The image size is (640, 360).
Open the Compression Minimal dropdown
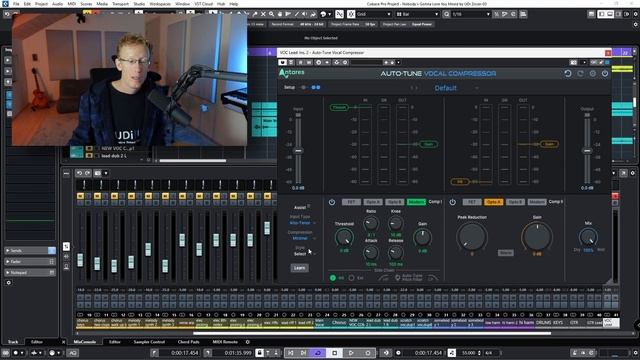coord(302,238)
